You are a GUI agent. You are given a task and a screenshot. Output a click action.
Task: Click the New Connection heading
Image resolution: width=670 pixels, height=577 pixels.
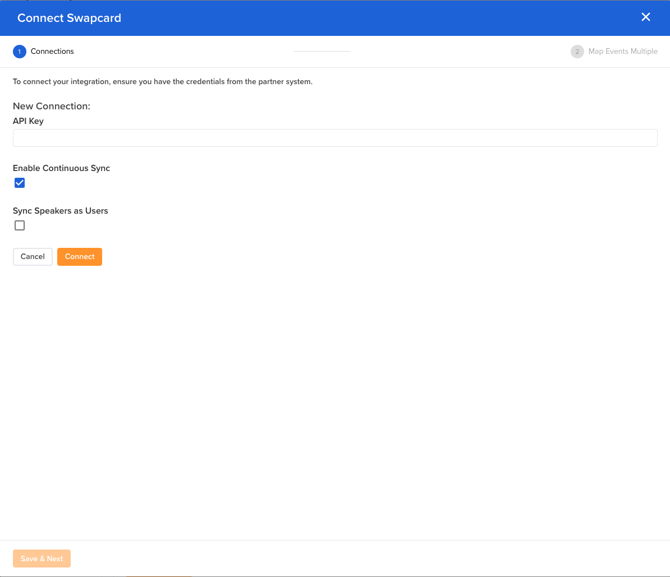(52, 106)
